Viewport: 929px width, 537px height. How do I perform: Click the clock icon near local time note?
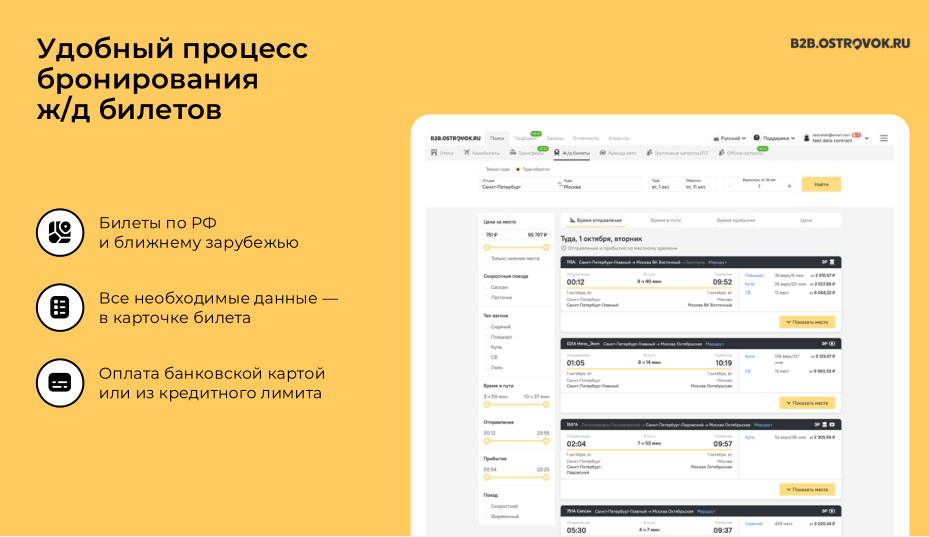point(563,248)
